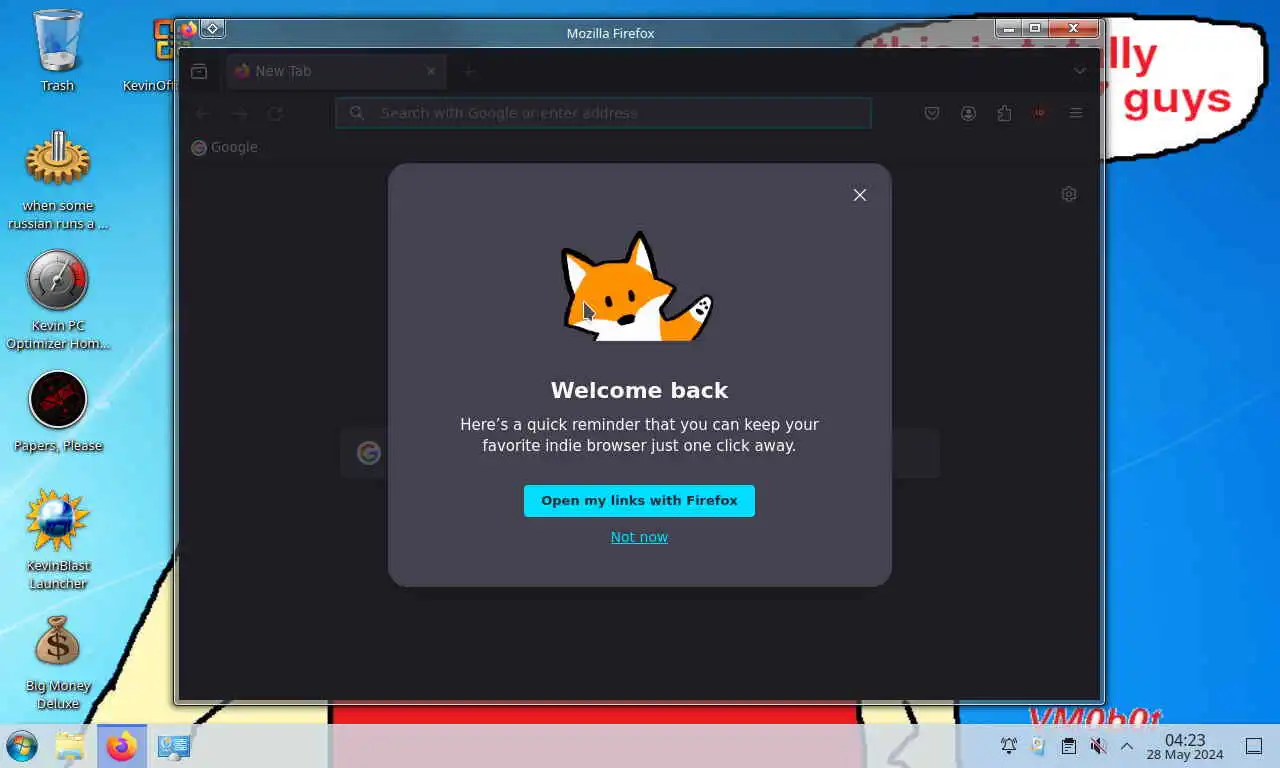Click the muted volume tray icon
This screenshot has width=1280, height=768.
tap(1097, 746)
